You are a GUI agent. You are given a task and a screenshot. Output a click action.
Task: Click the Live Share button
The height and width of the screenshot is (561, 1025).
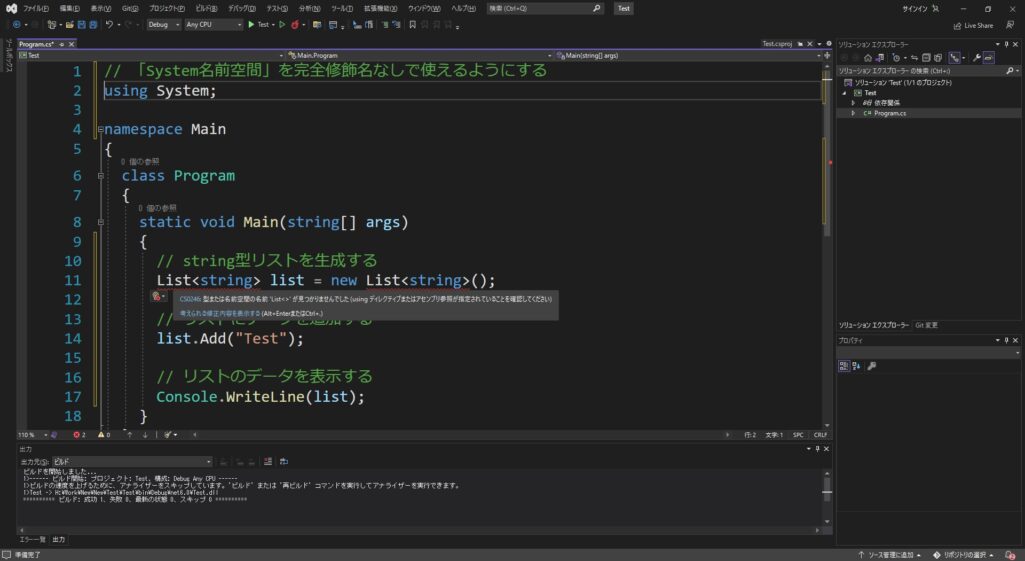tap(973, 26)
